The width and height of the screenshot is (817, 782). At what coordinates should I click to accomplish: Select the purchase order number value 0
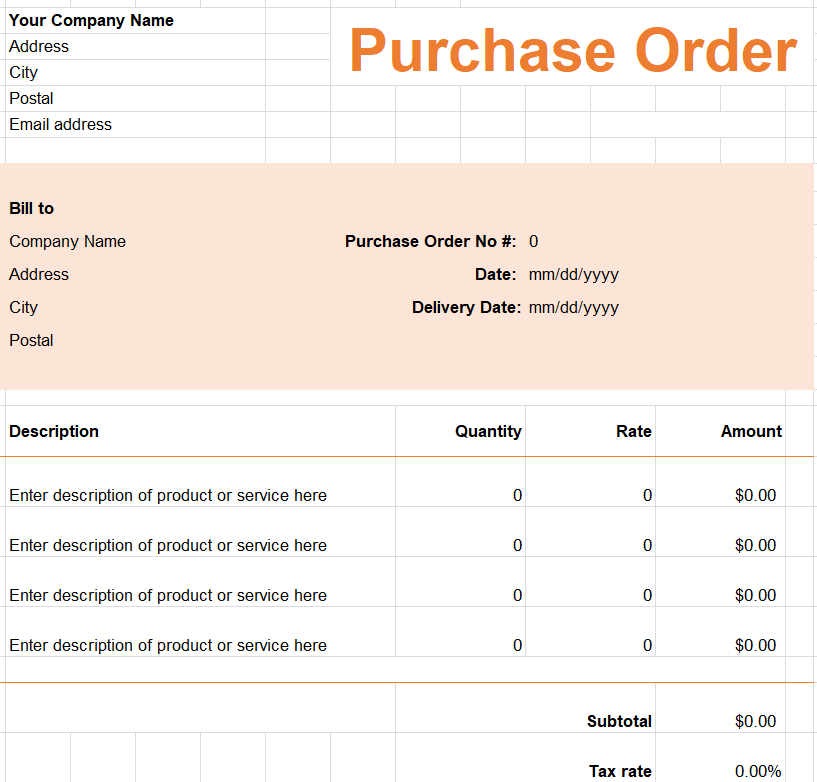click(x=534, y=241)
